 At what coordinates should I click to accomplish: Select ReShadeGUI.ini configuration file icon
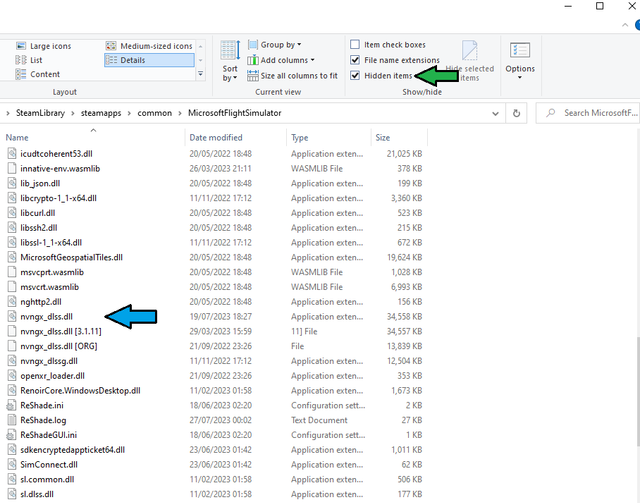12,435
